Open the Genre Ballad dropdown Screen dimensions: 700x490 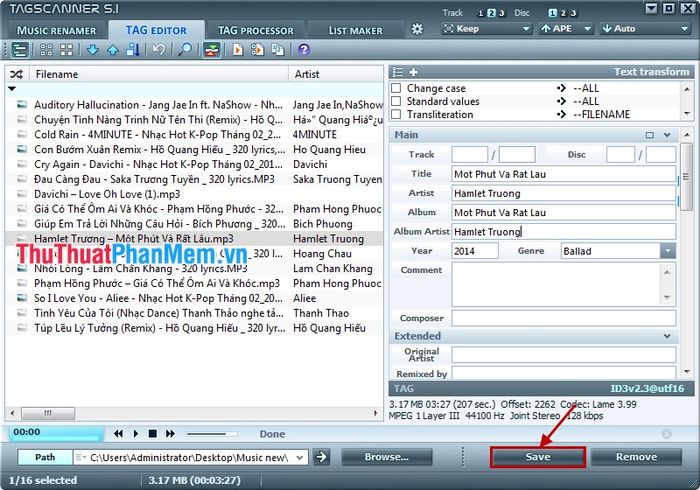click(667, 251)
